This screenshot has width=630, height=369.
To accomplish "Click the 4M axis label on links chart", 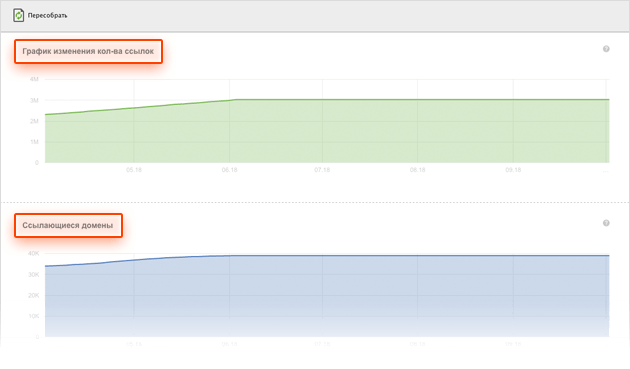I will point(34,79).
